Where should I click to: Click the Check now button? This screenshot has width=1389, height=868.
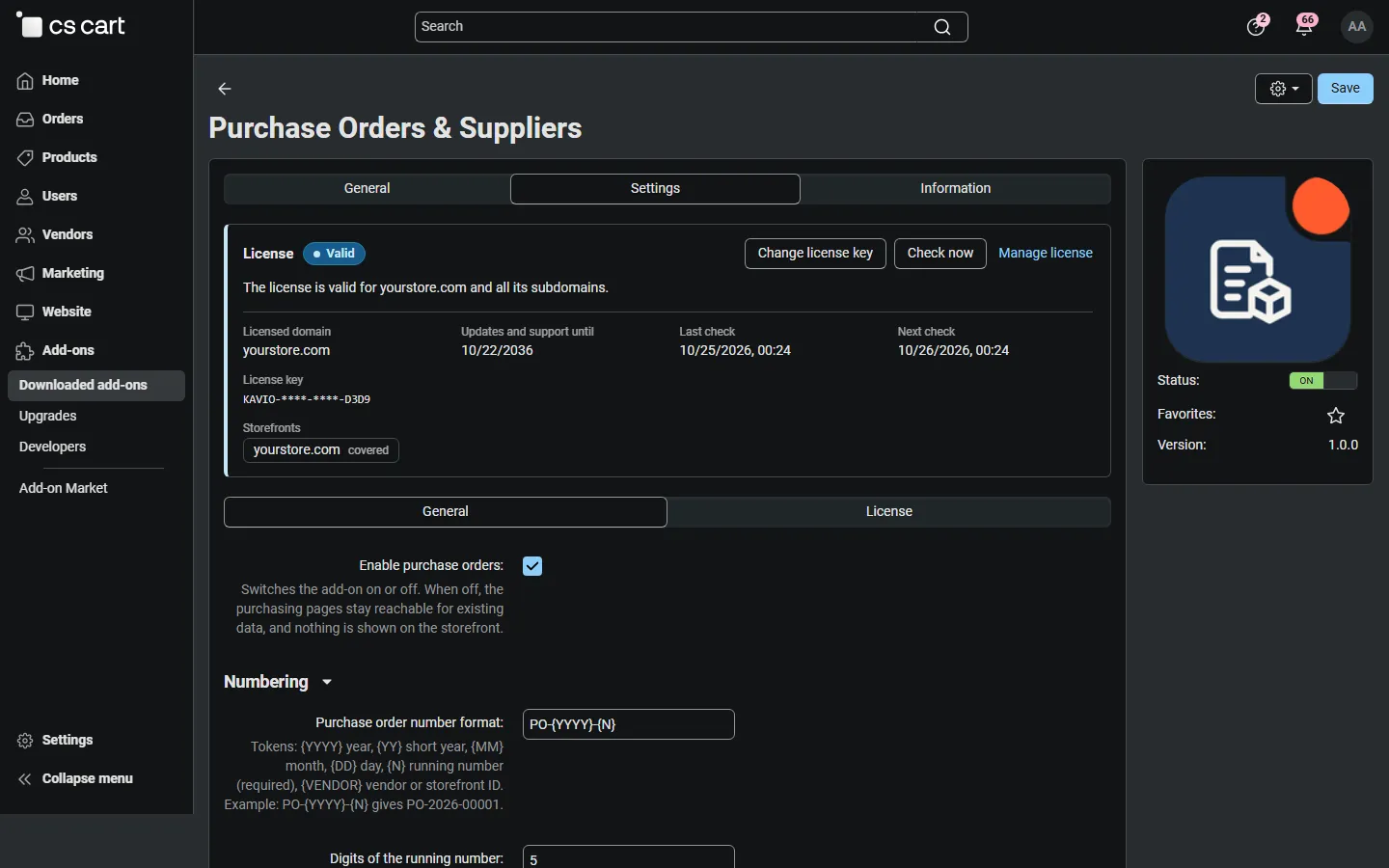coord(940,254)
